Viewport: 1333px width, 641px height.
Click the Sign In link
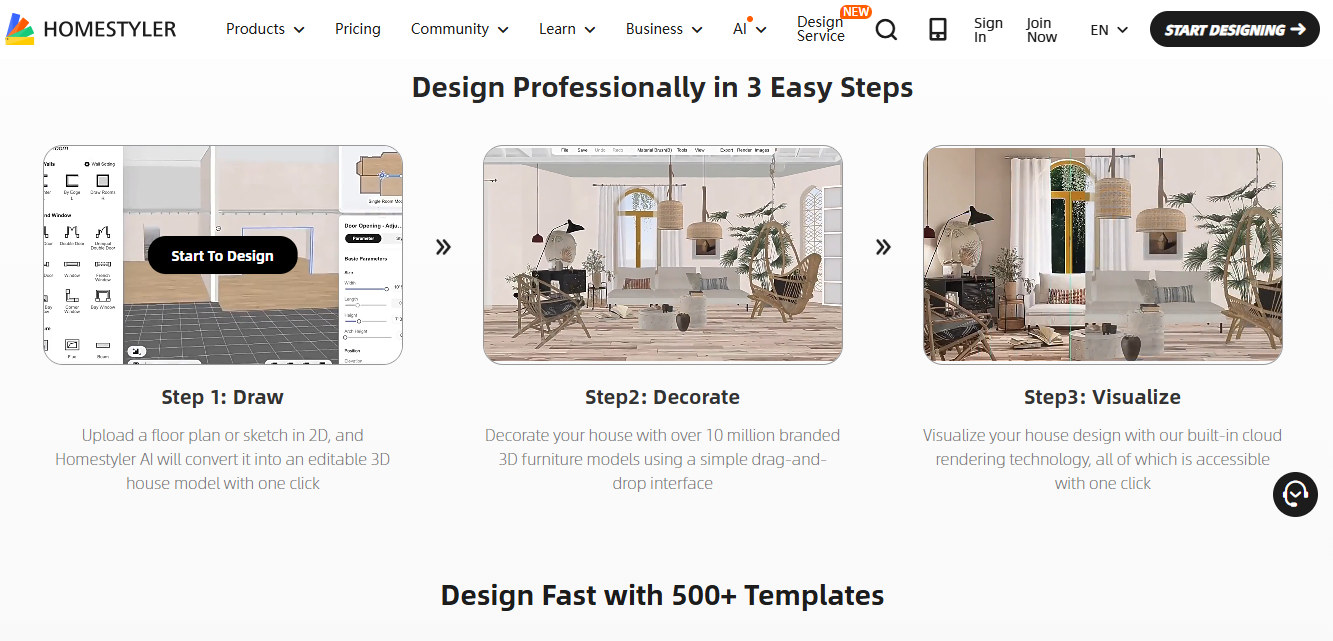tap(988, 30)
